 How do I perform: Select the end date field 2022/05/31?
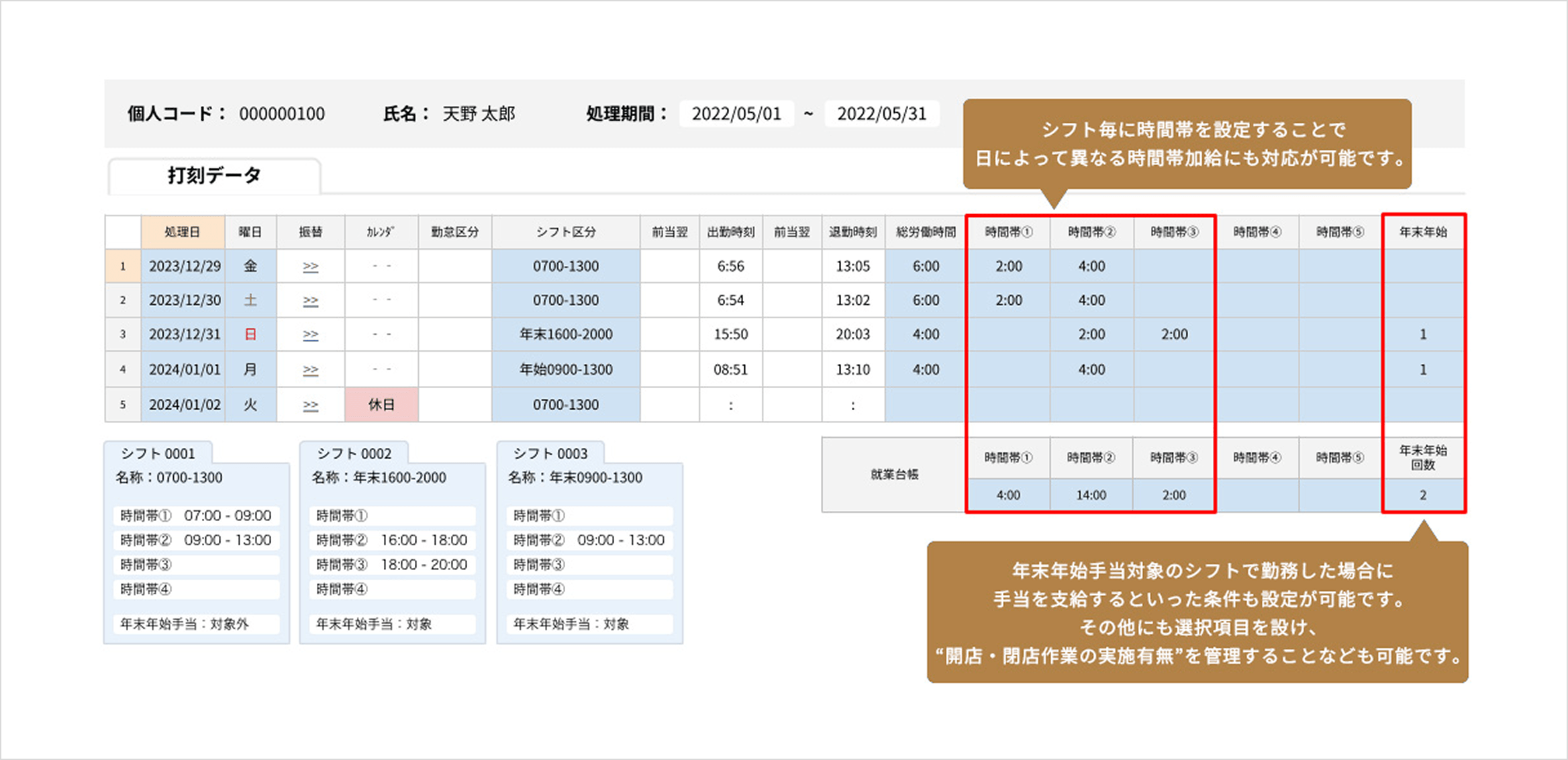coord(881,113)
